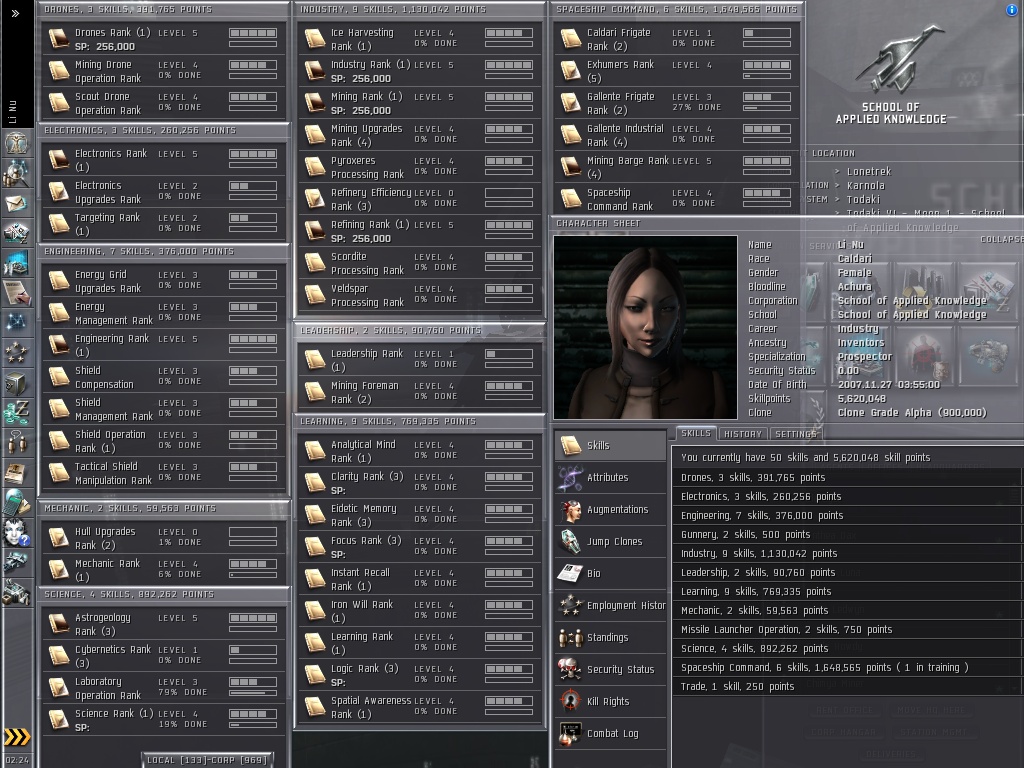This screenshot has width=1024, height=768.
Task: Click the yellow arrows undock icon
Action: tap(17, 737)
